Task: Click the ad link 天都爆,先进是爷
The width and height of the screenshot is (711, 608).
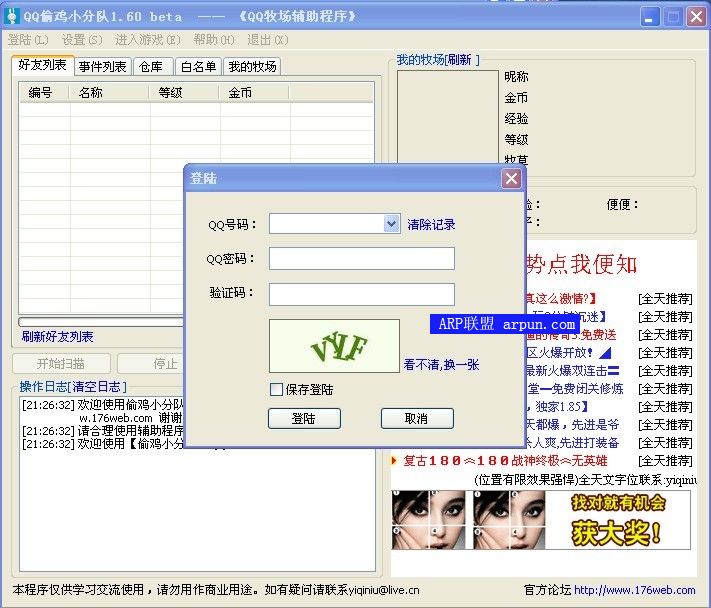Action: pos(573,425)
